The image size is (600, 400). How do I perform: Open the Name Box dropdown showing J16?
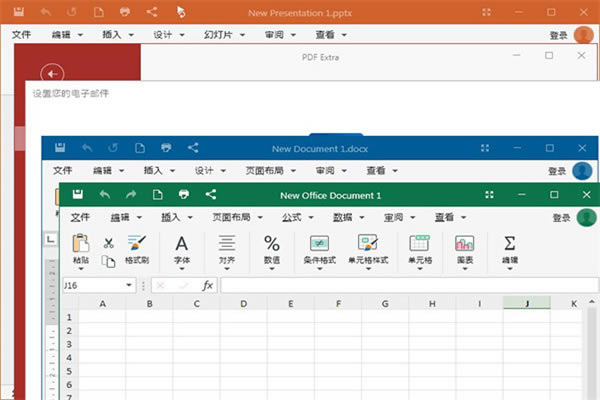[130, 285]
